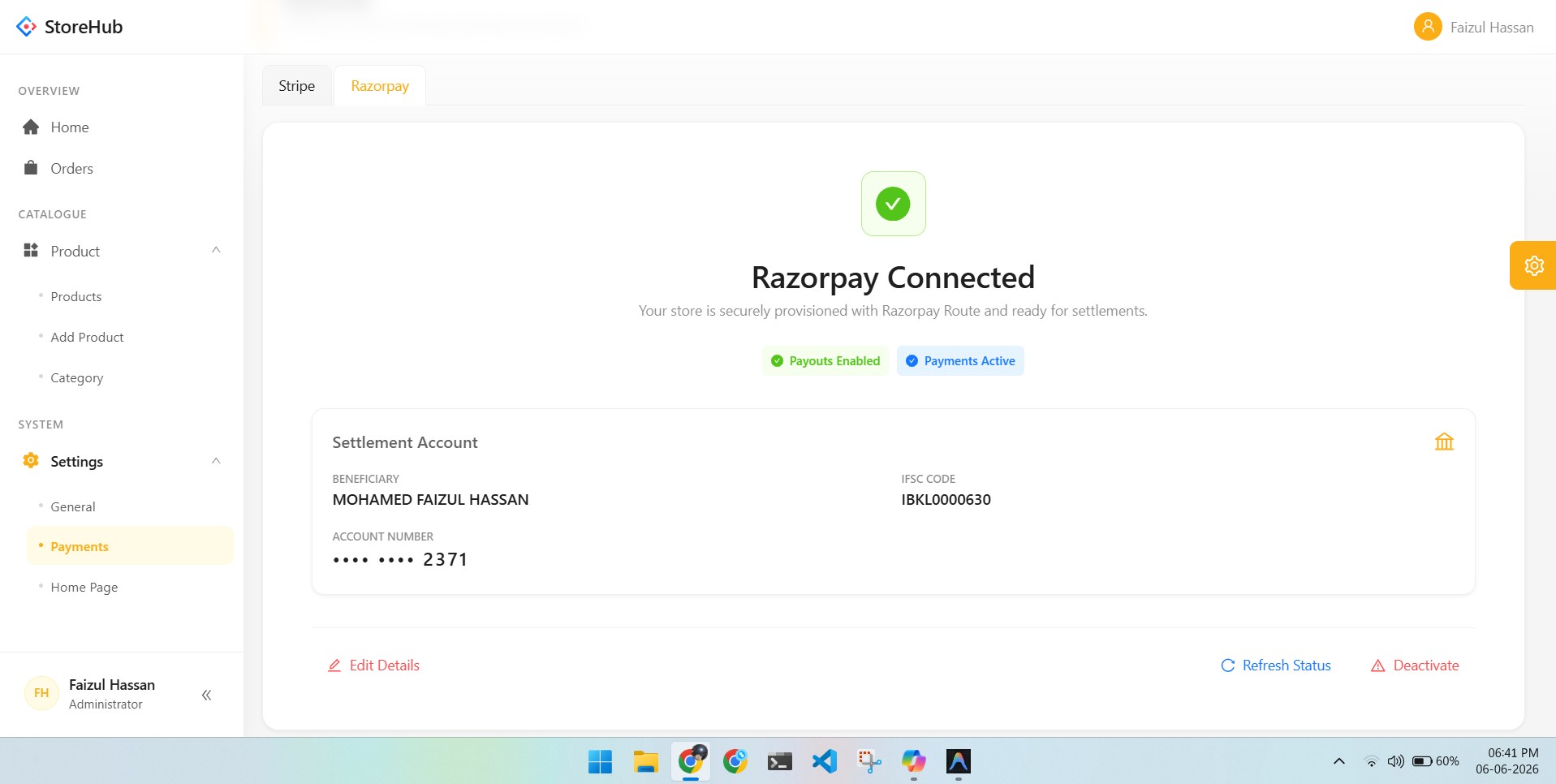
Task: Go to Products list
Action: [76, 296]
